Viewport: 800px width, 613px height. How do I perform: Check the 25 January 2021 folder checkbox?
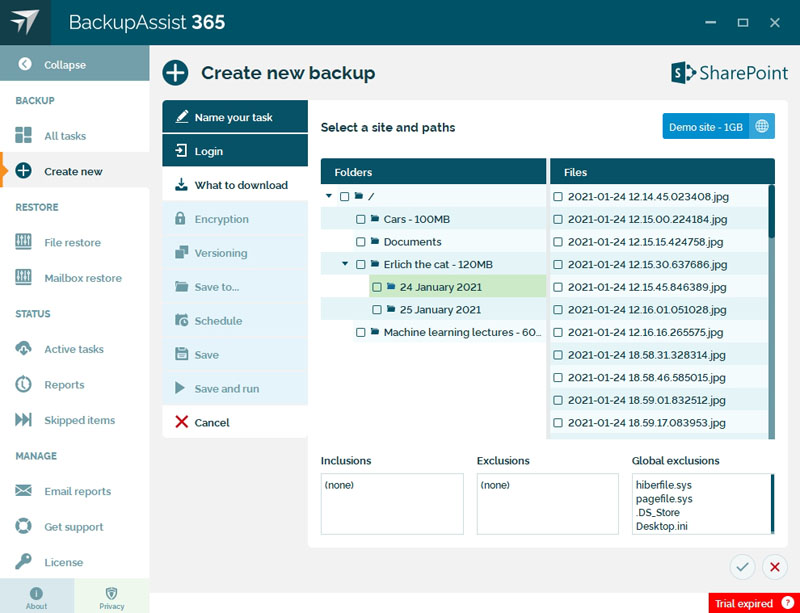pyautogui.click(x=377, y=309)
